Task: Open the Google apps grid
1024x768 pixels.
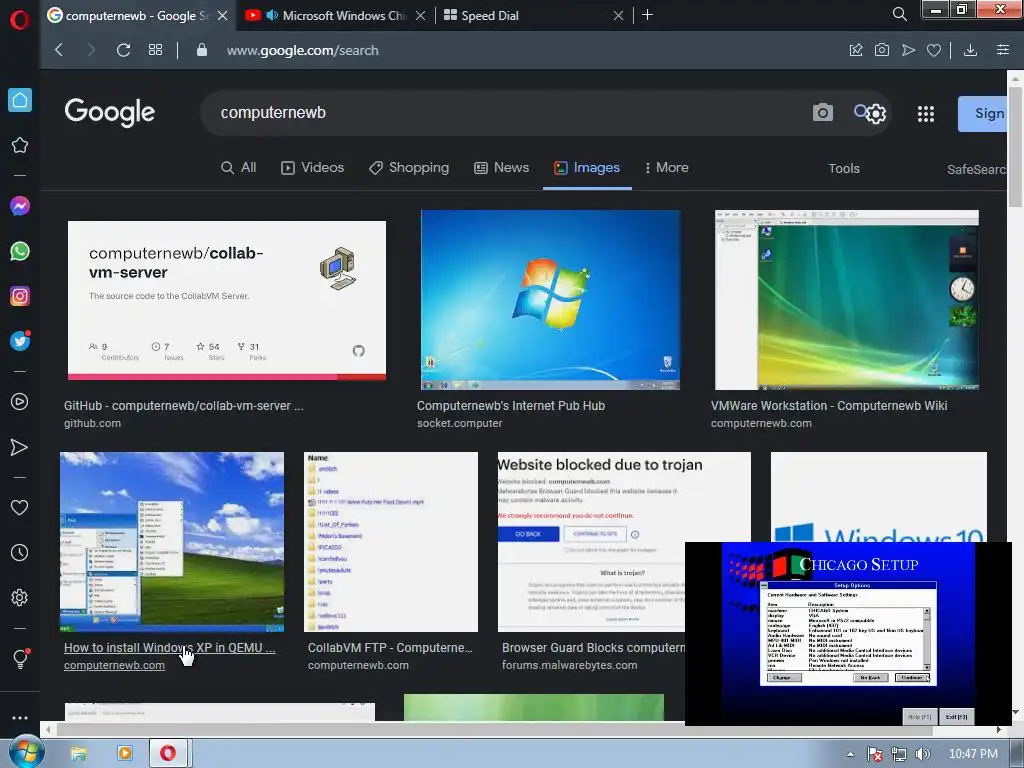Action: [x=925, y=114]
